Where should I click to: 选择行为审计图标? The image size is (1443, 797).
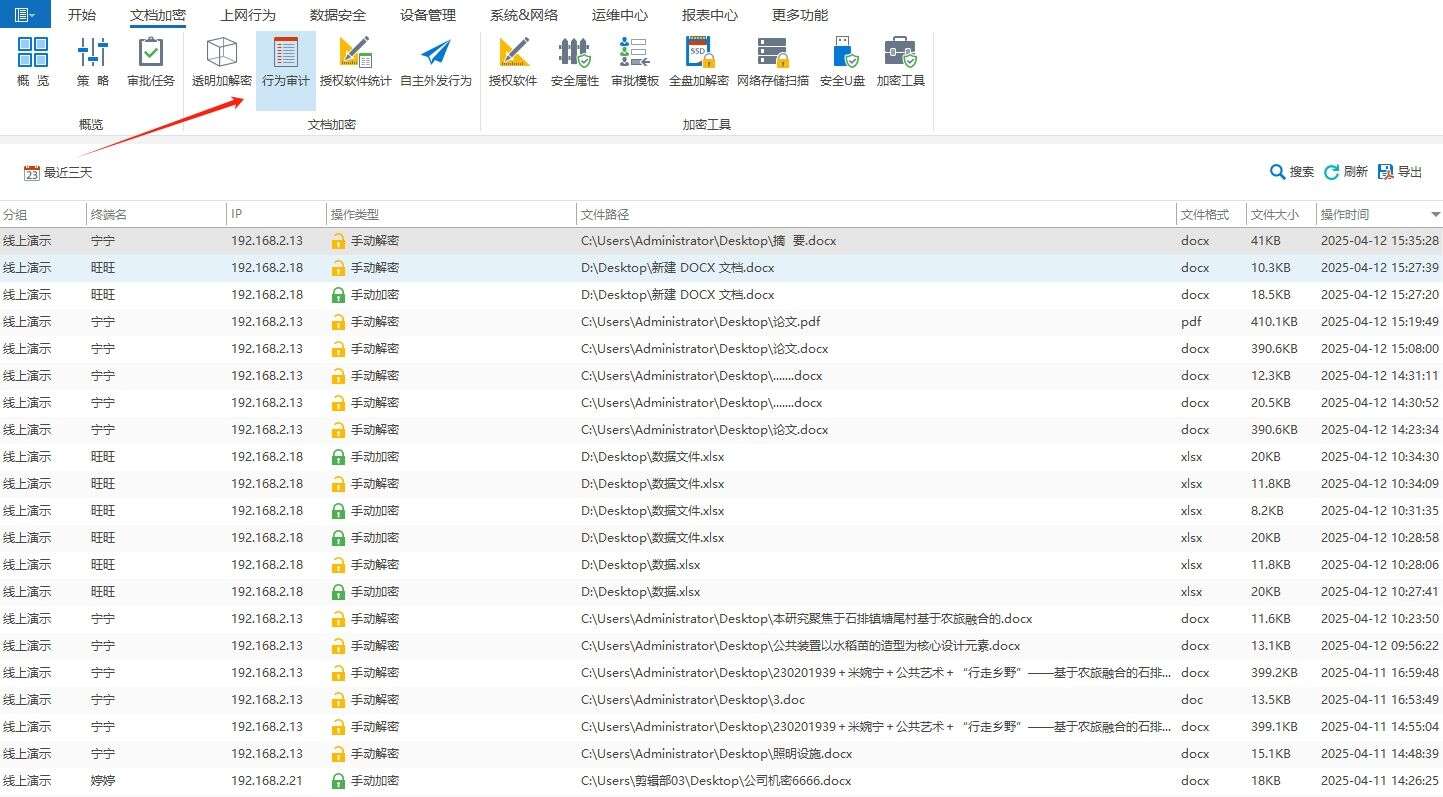click(285, 62)
